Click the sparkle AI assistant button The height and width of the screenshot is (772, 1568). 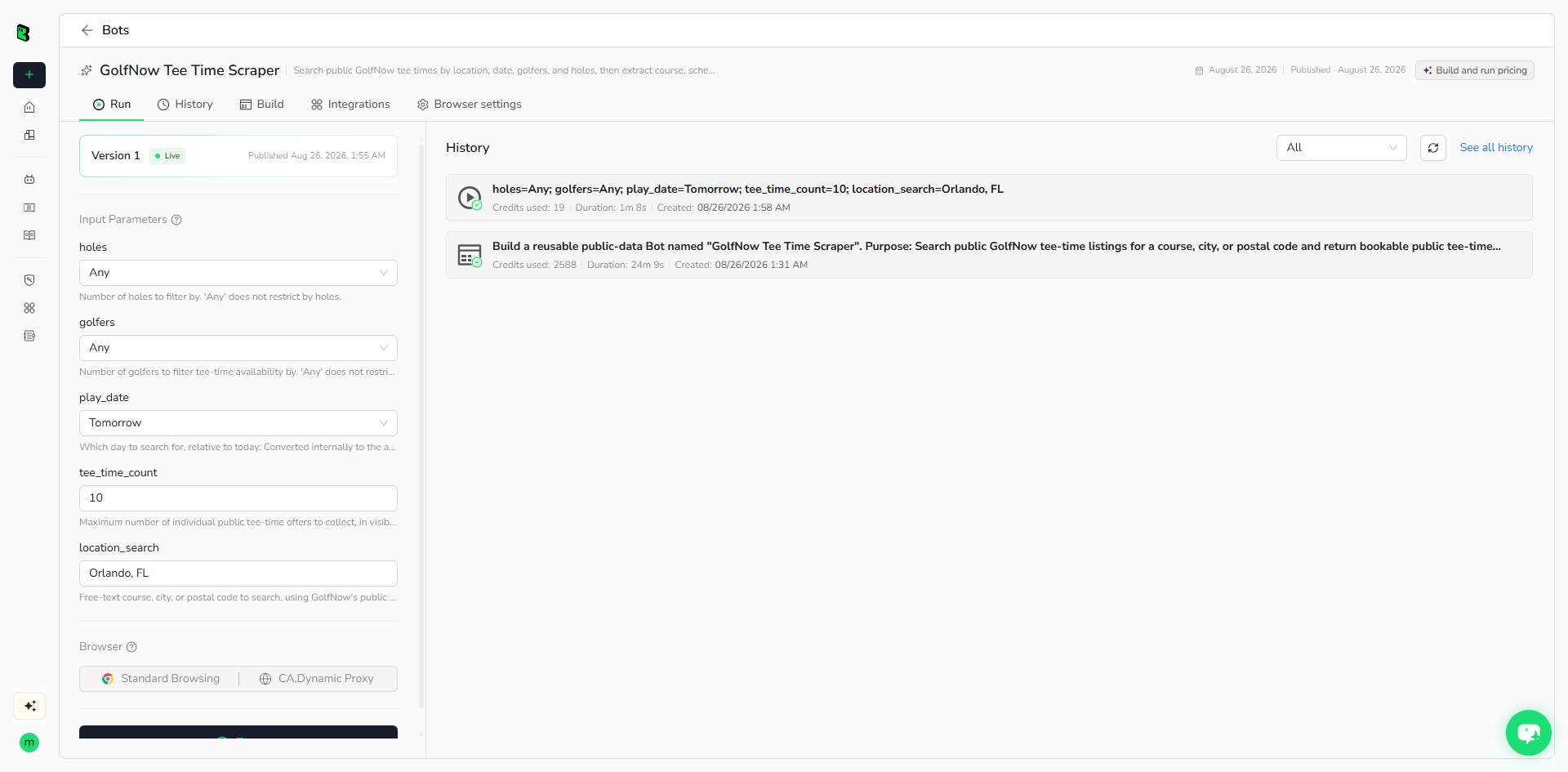click(29, 706)
